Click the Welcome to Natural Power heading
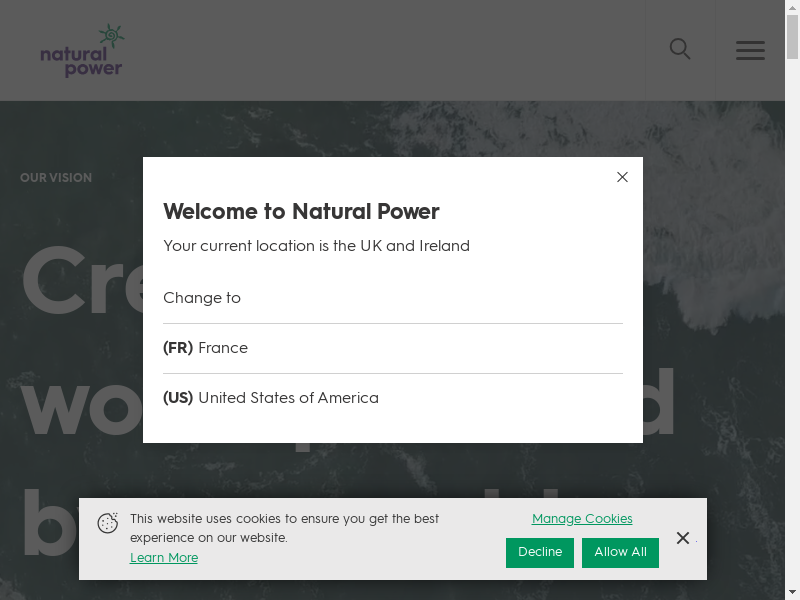800x600 pixels. pyautogui.click(x=301, y=211)
